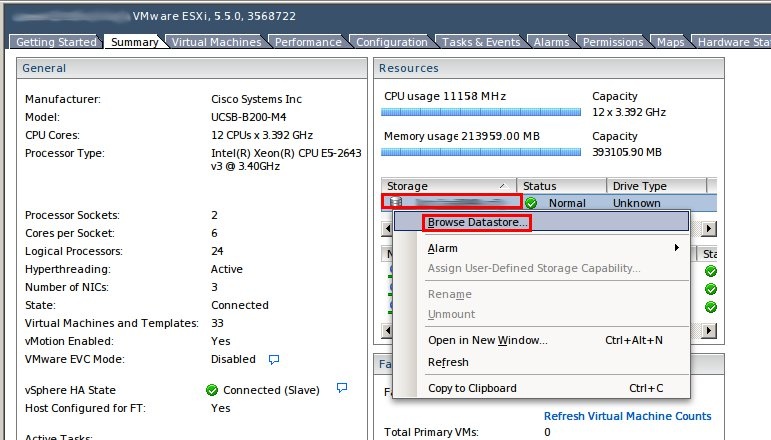Choose Browse Datastore from context menu
Viewport: 771px width, 440px height.
[477, 222]
